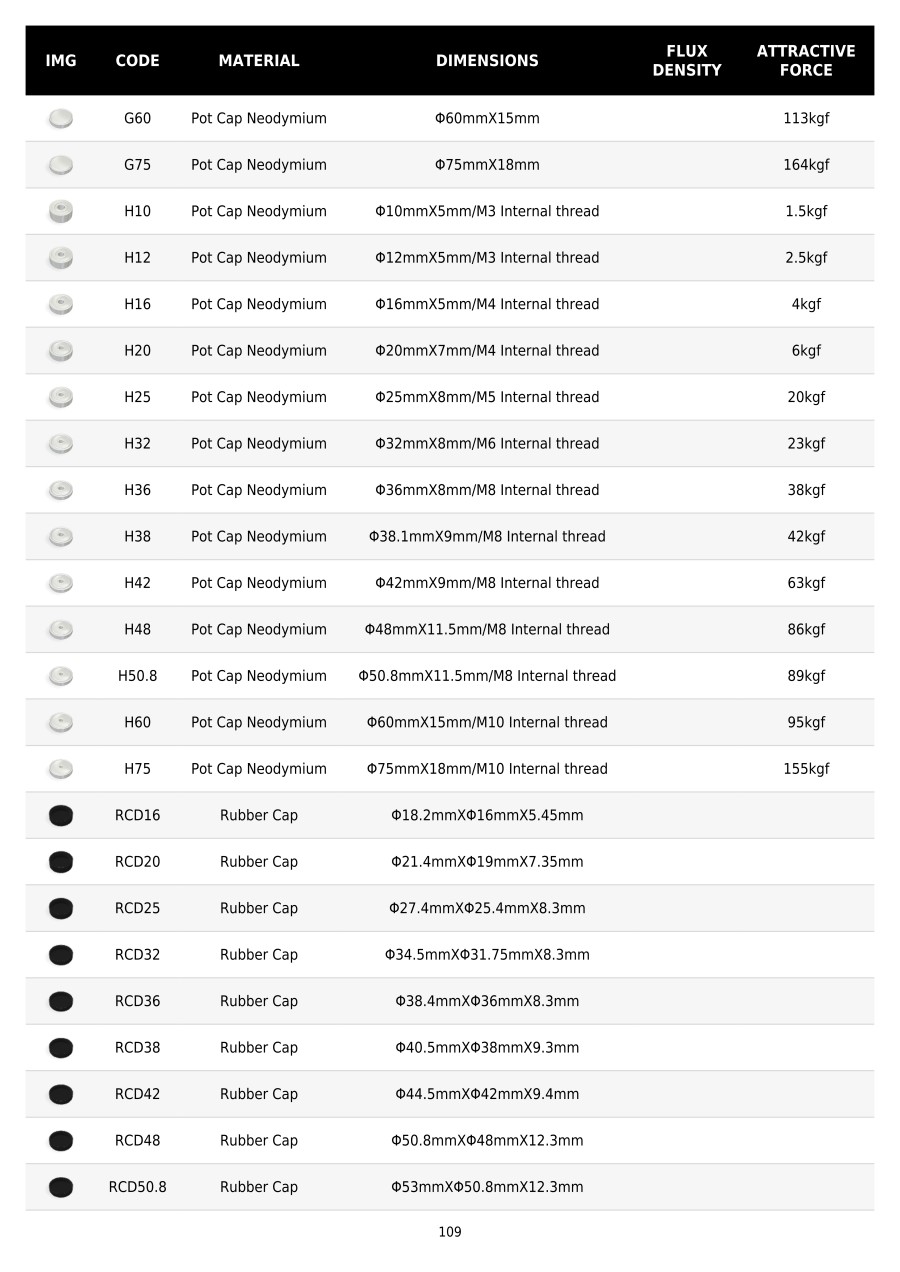The width and height of the screenshot is (900, 1272).
Task: Select the H50.8 magnet image
Action: click(61, 677)
